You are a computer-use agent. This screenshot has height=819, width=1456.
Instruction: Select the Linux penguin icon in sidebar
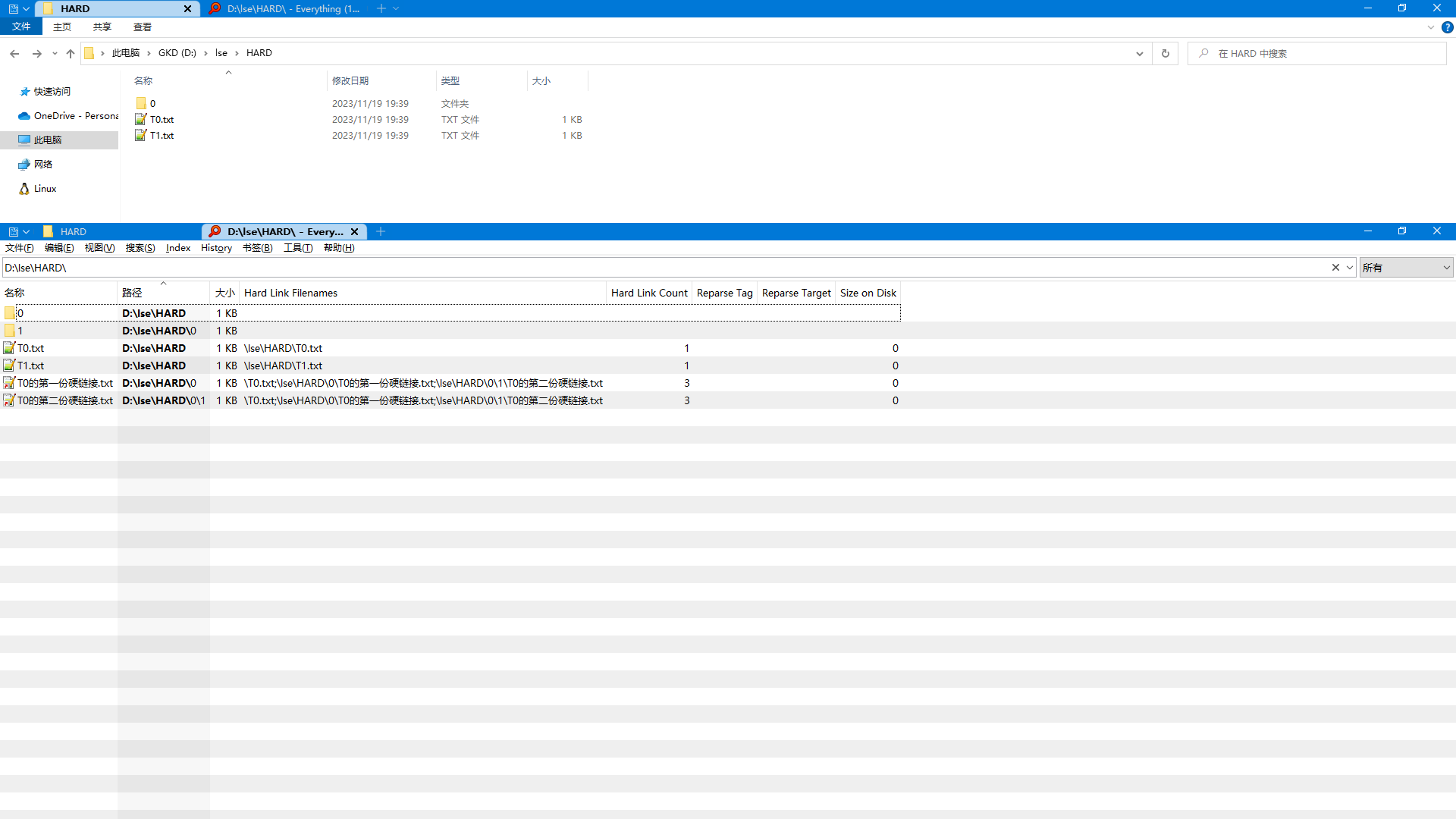tap(24, 189)
